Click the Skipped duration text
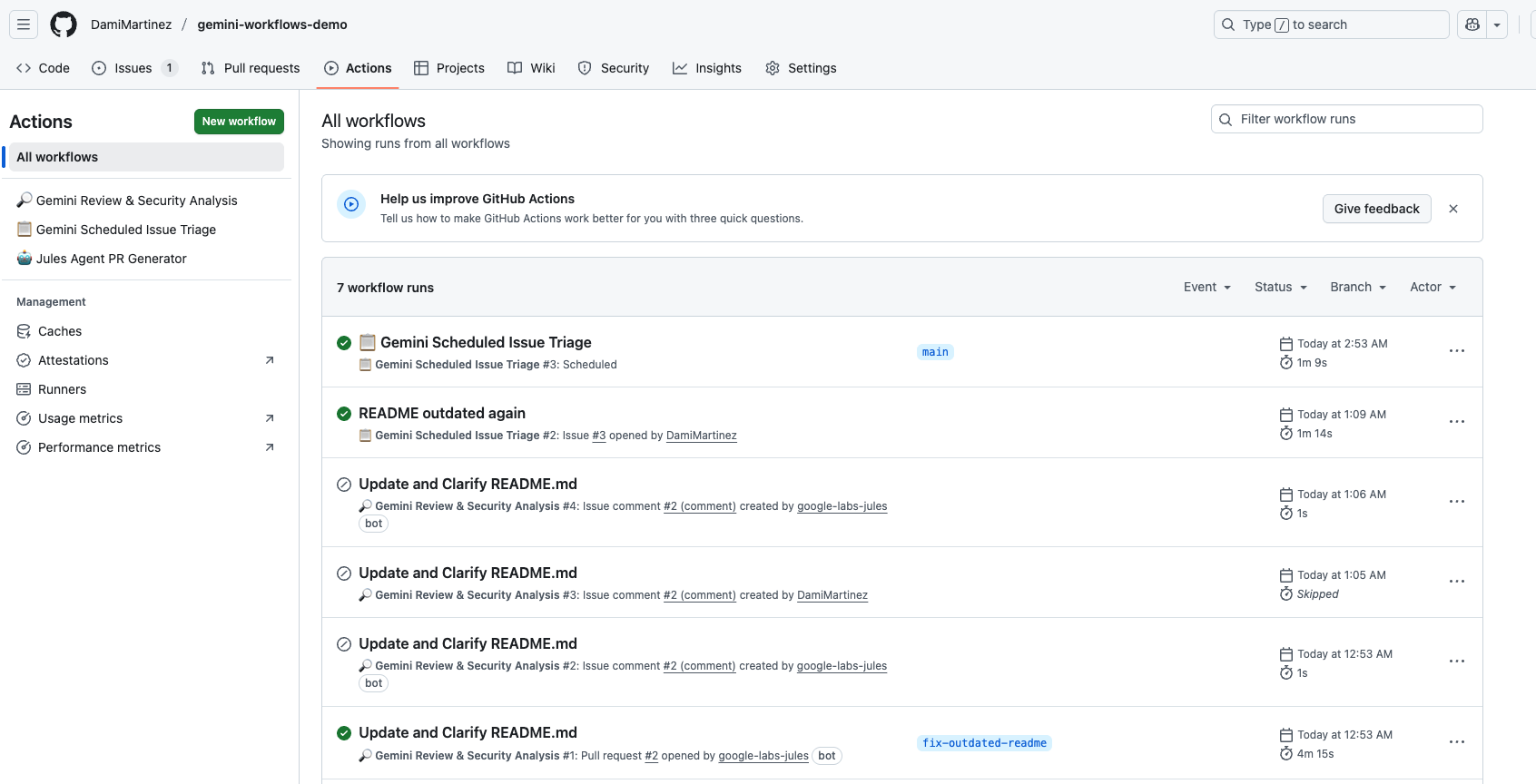Image resolution: width=1536 pixels, height=784 pixels. (1317, 594)
